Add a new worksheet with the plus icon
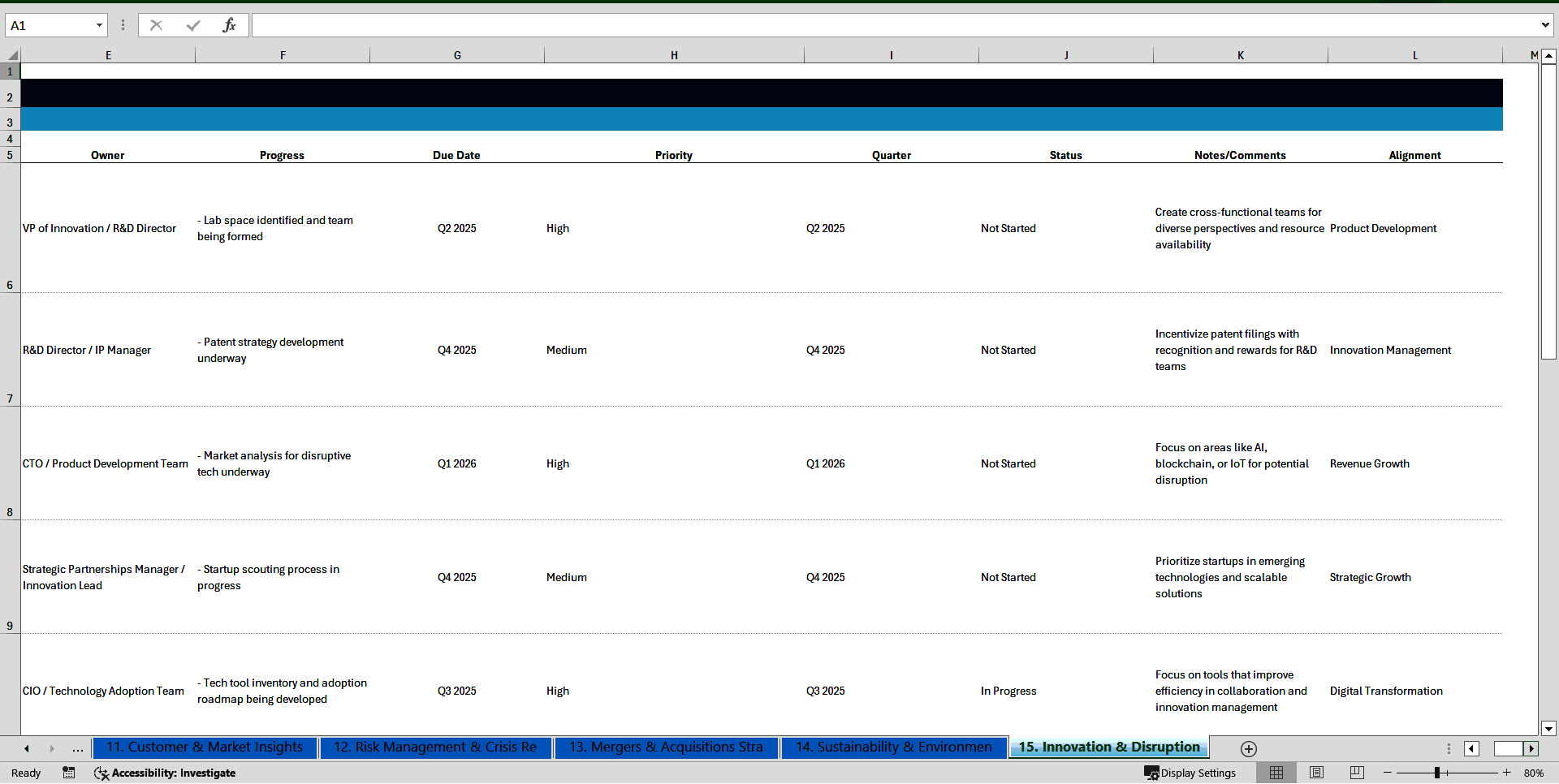This screenshot has height=784, width=1559. tap(1249, 748)
